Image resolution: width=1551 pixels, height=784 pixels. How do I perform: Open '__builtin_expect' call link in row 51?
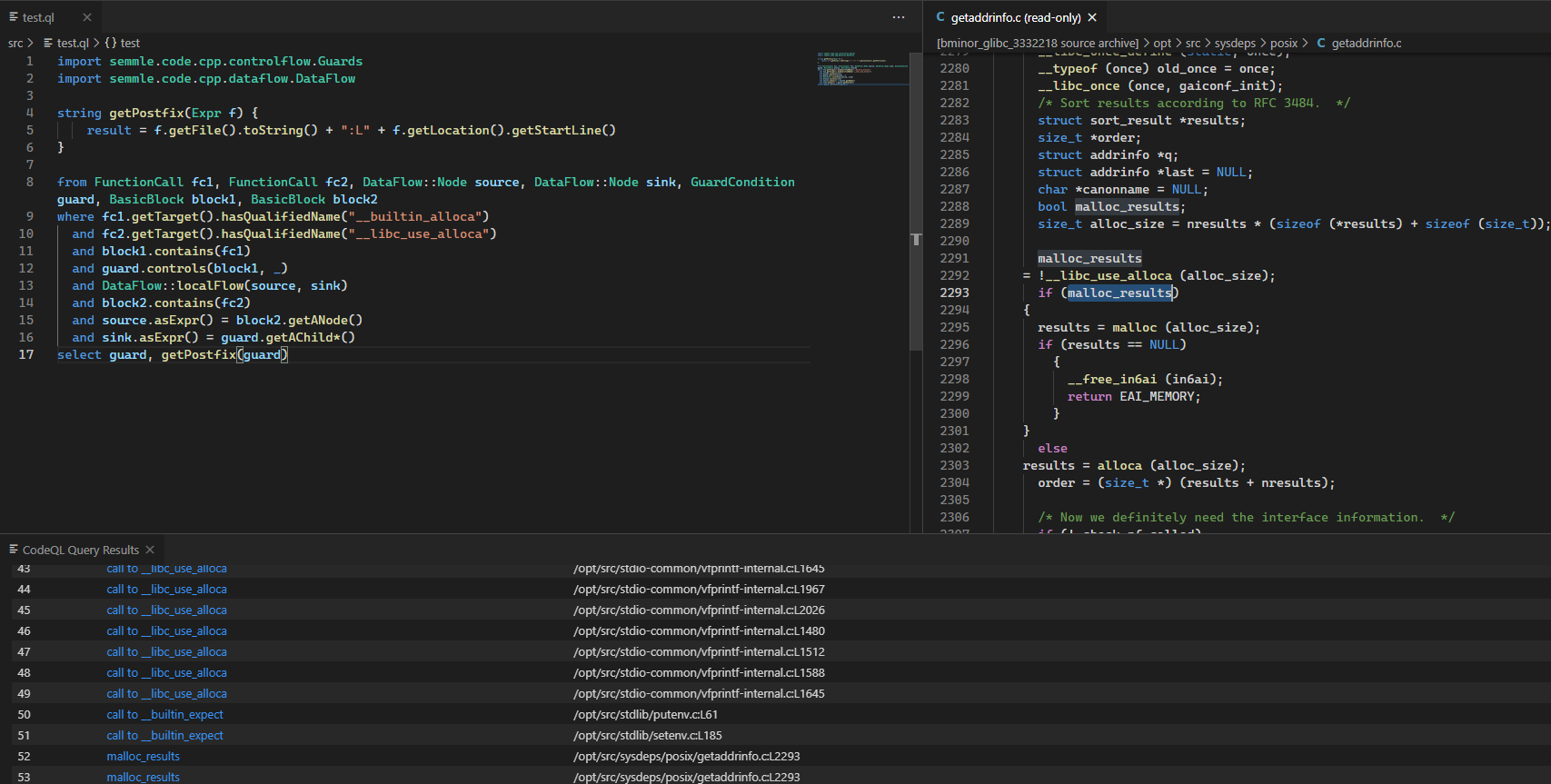coord(164,735)
